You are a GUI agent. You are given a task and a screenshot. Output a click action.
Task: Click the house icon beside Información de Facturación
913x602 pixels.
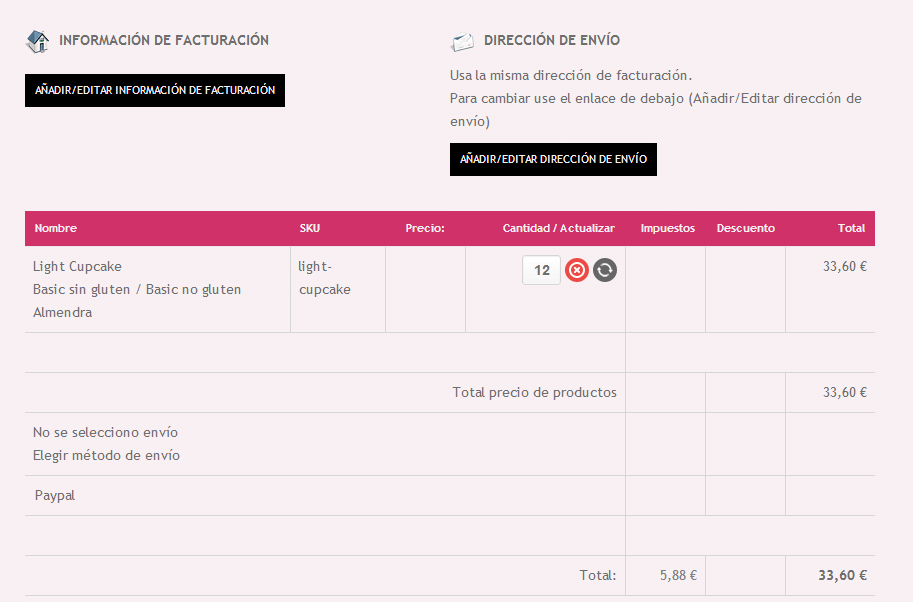38,41
